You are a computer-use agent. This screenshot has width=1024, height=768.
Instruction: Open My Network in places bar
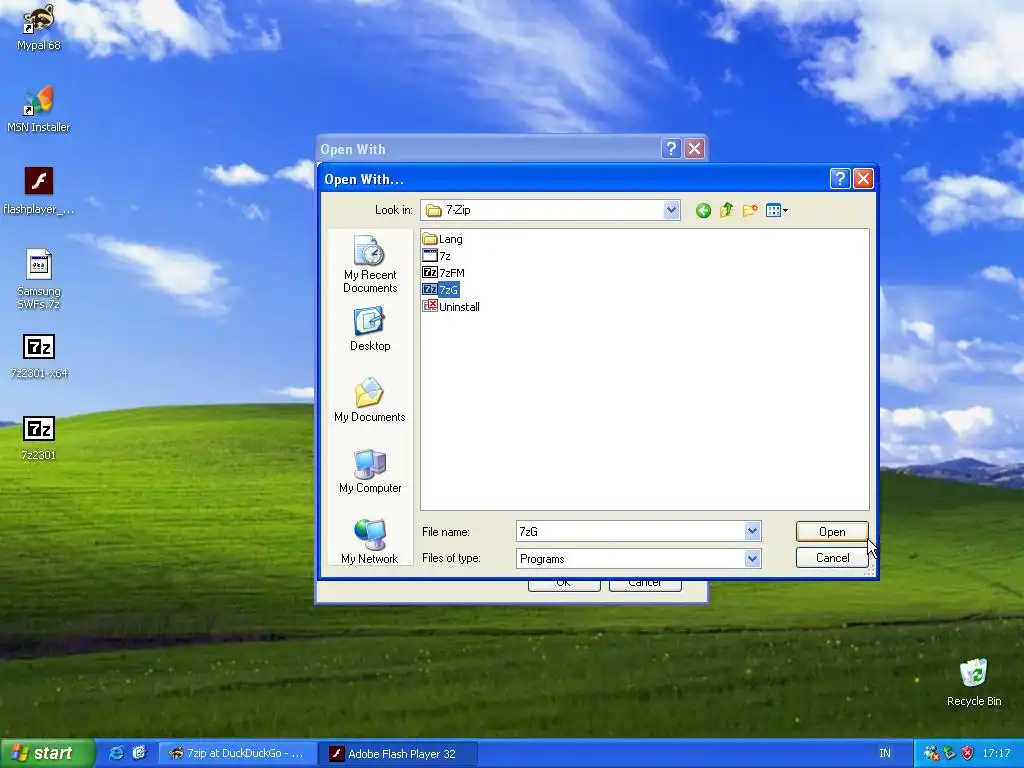pyautogui.click(x=370, y=541)
